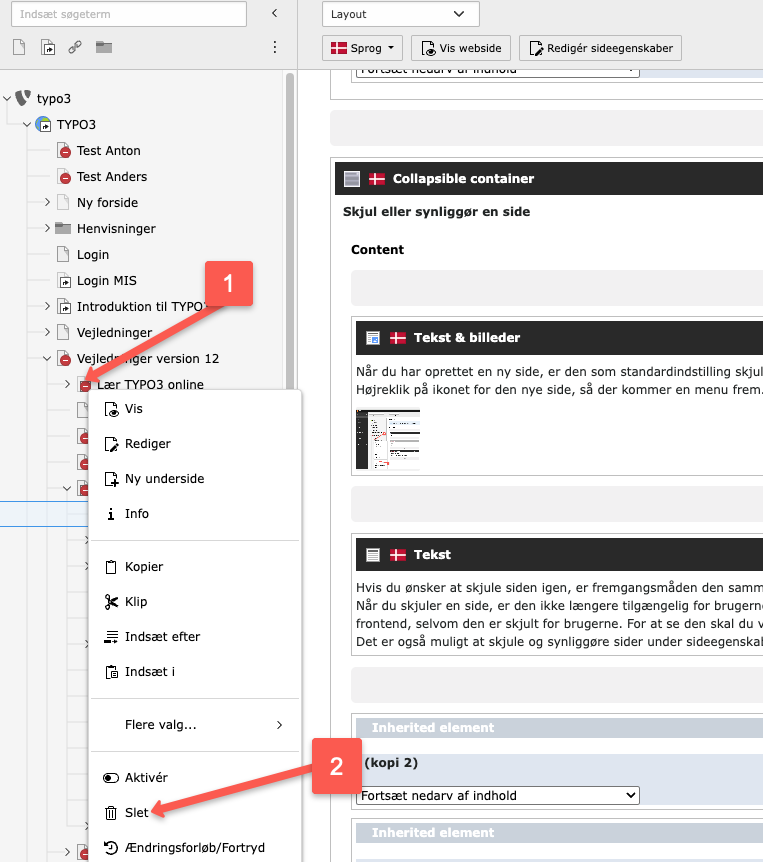Click the external link page icon

[x=75, y=47]
